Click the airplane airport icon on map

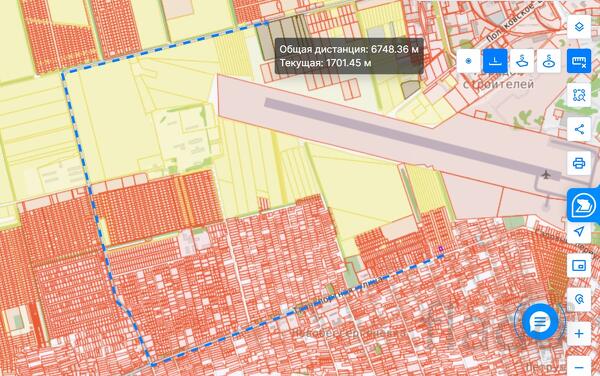(x=546, y=175)
